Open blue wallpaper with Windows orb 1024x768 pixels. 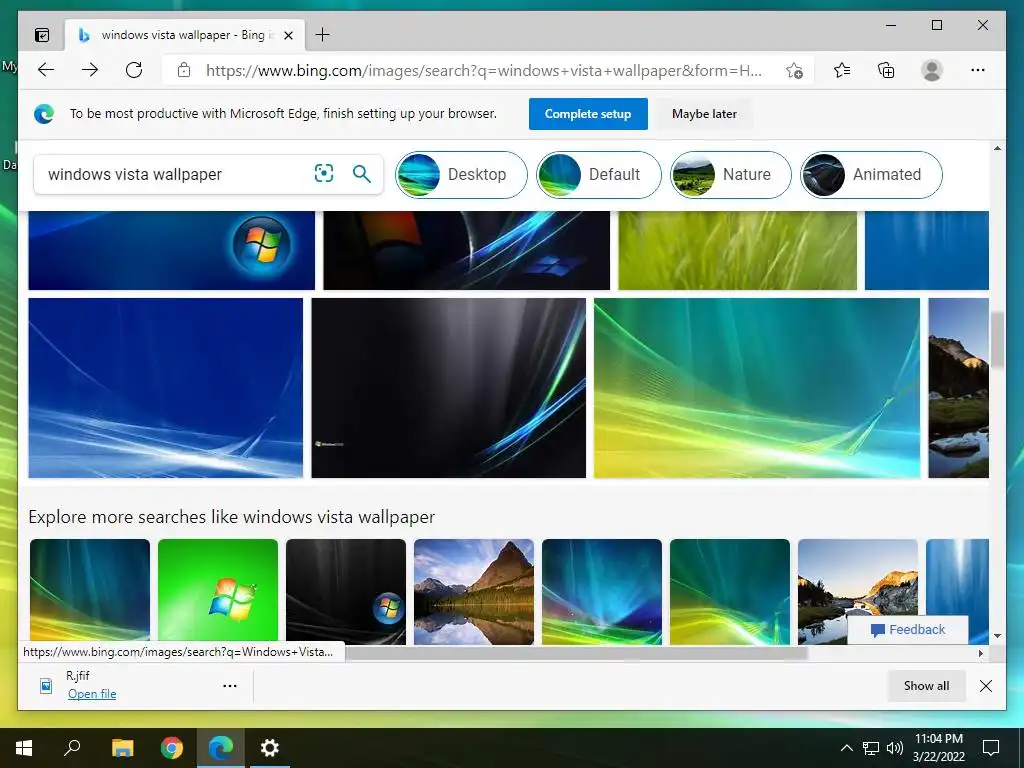tap(171, 250)
